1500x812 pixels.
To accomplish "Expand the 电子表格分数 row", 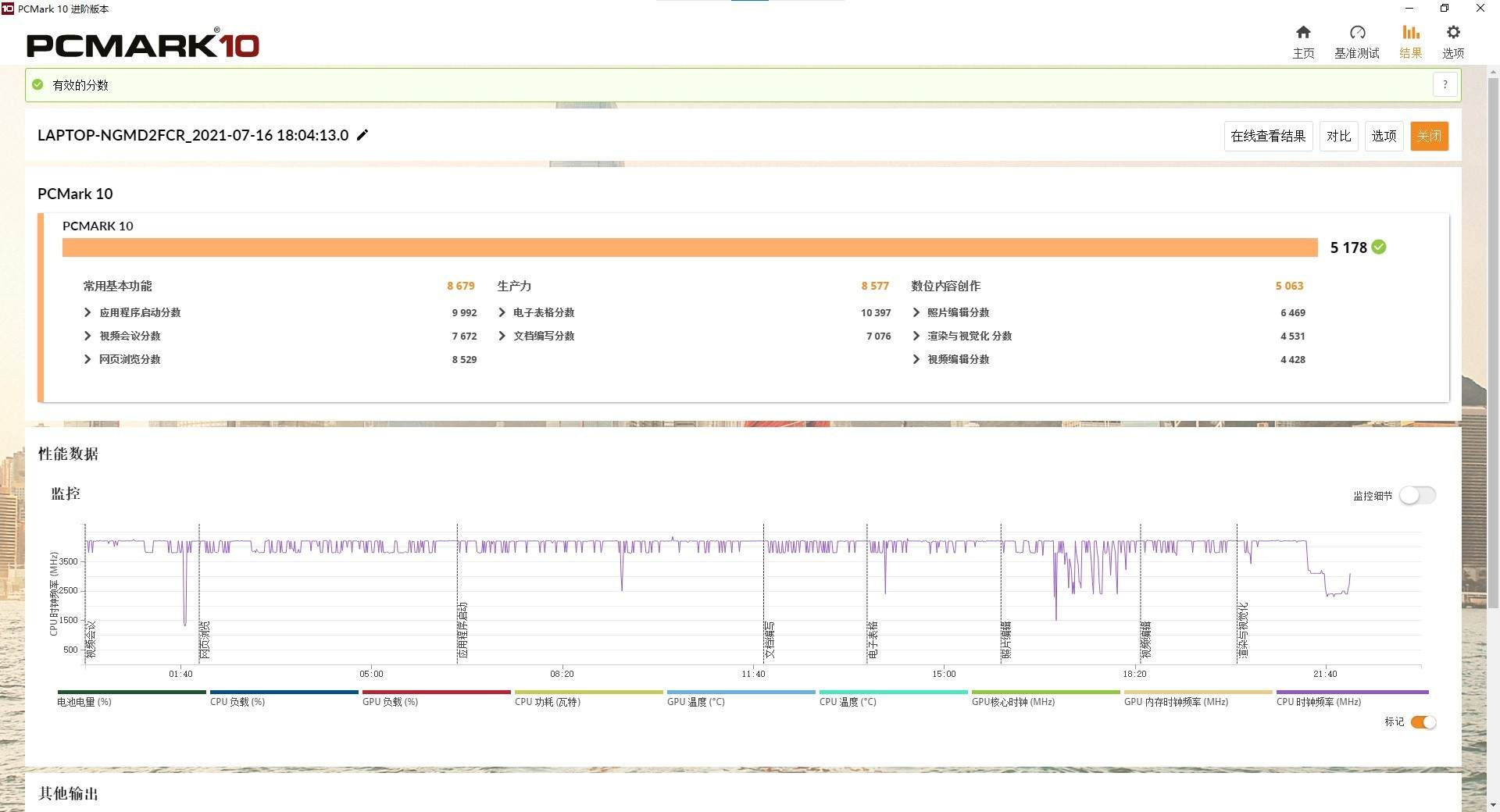I will coord(502,312).
